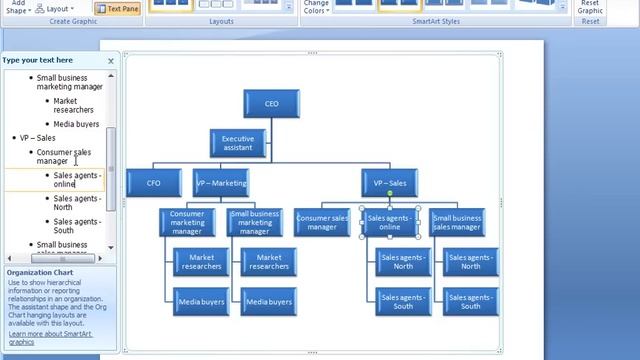The height and width of the screenshot is (360, 640).
Task: Select the Sales agents - online box
Action: 390,222
